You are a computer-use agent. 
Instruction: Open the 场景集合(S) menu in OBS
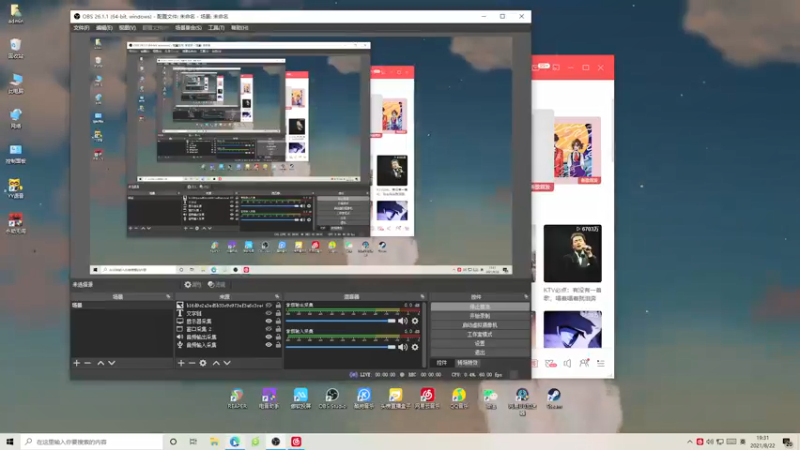tap(188, 28)
